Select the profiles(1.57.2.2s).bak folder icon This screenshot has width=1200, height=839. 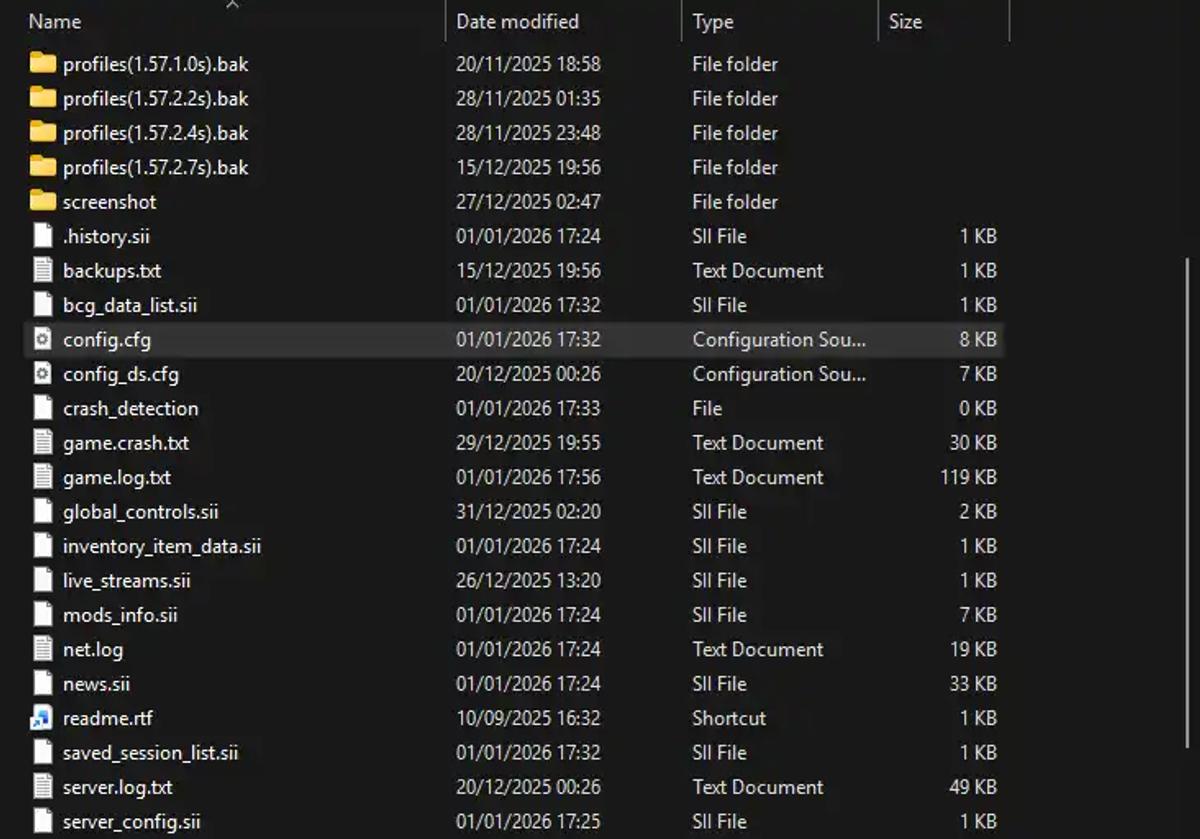(x=42, y=98)
